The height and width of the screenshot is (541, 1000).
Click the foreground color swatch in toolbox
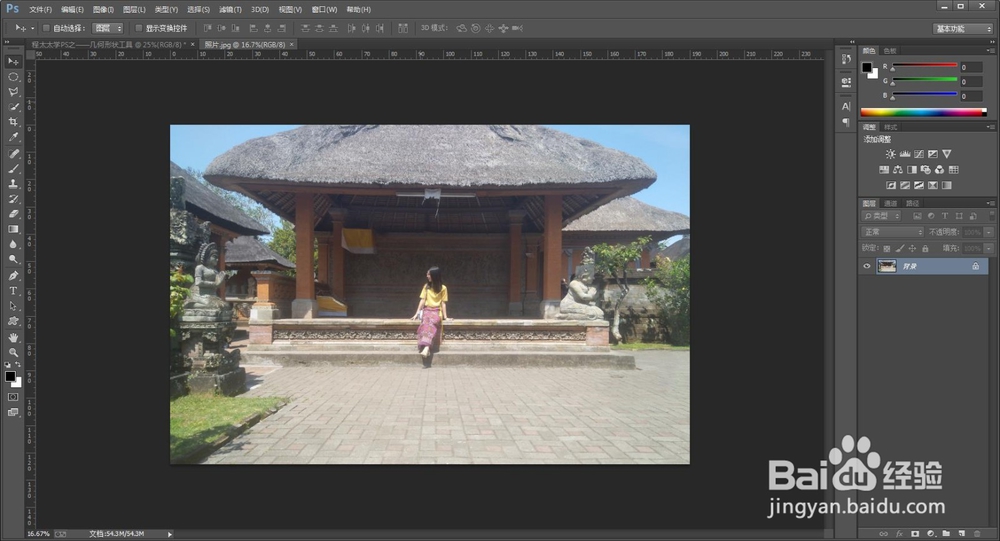pyautogui.click(x=10, y=376)
